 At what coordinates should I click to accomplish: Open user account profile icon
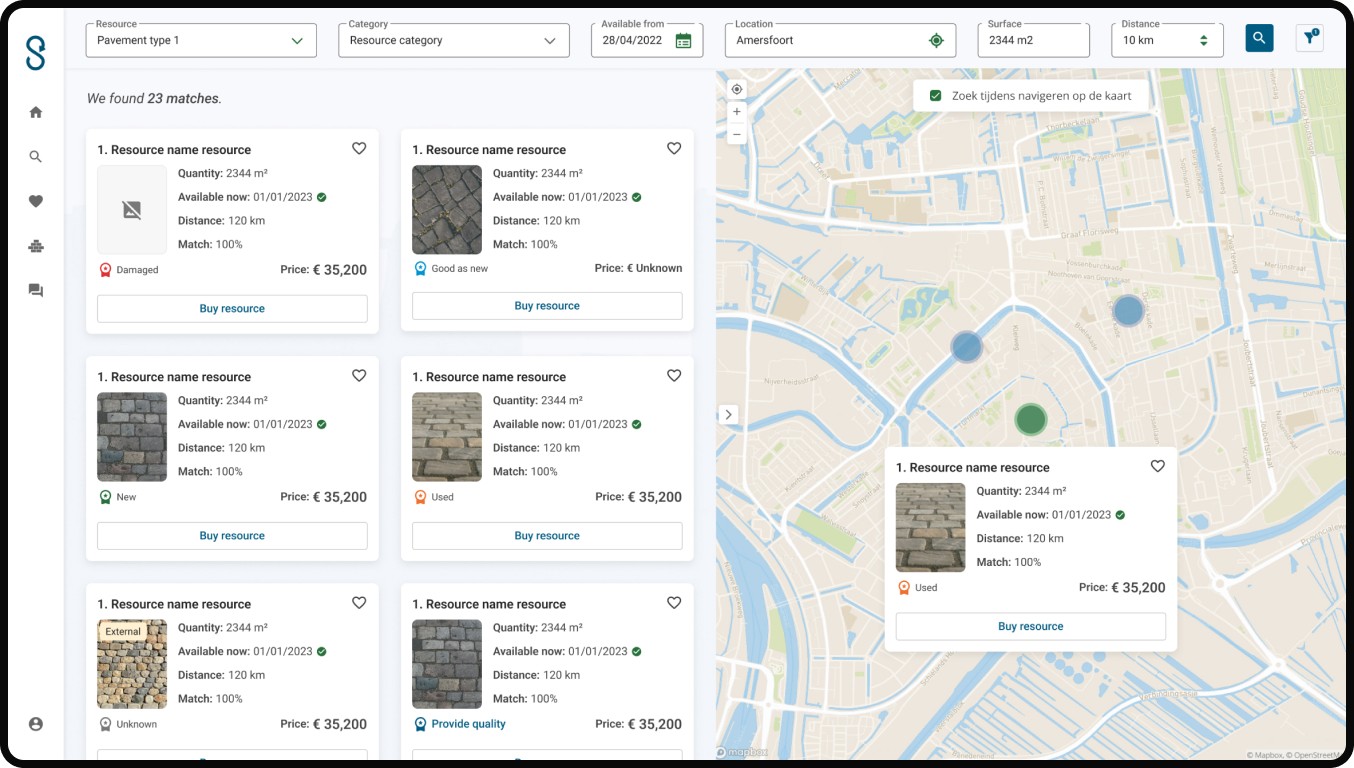[x=36, y=724]
